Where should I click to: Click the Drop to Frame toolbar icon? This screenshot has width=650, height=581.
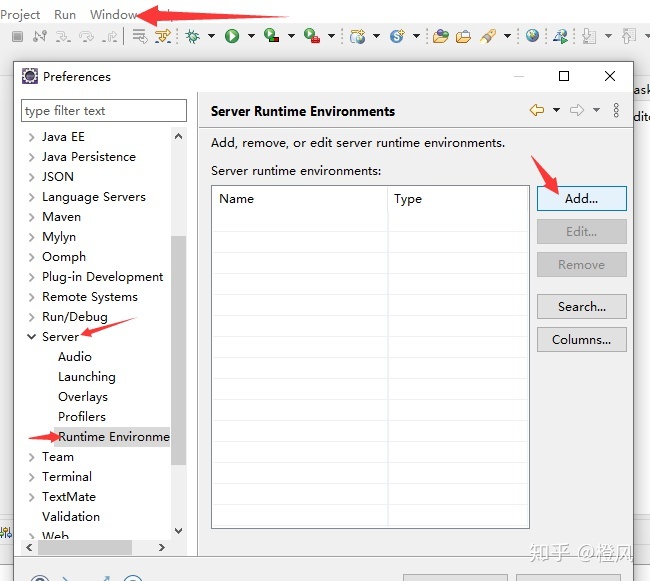[x=140, y=36]
